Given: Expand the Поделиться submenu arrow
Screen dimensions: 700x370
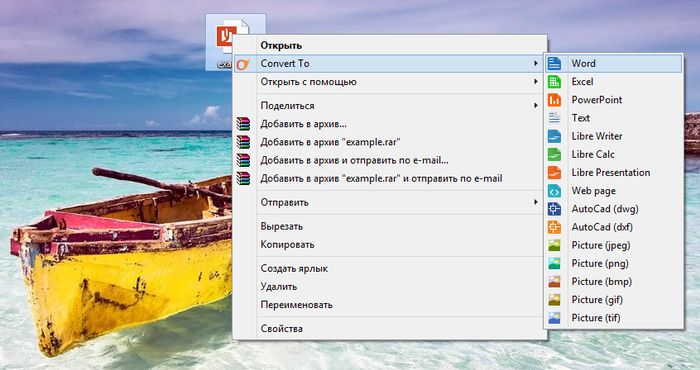Looking at the screenshot, I should (x=536, y=106).
